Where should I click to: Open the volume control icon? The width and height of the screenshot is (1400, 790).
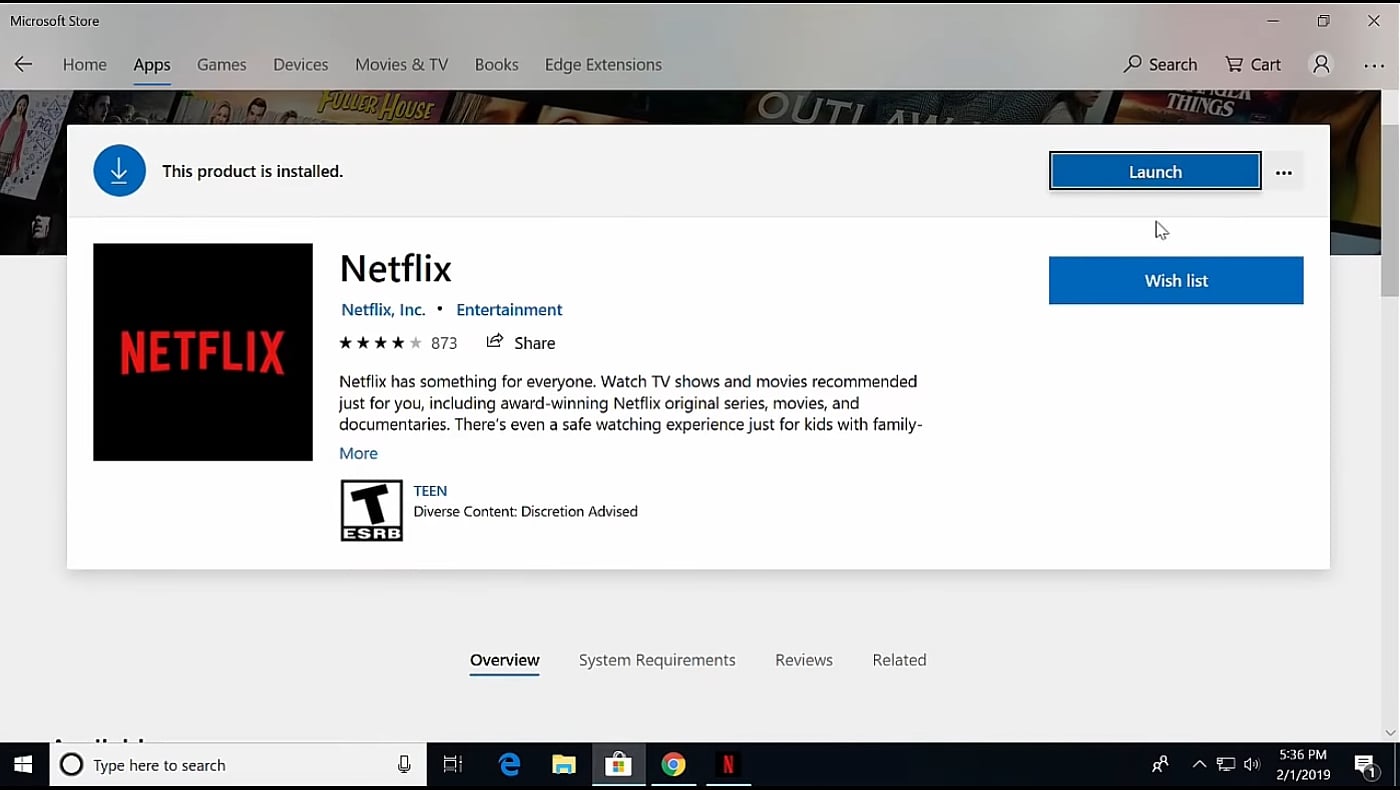click(x=1252, y=765)
